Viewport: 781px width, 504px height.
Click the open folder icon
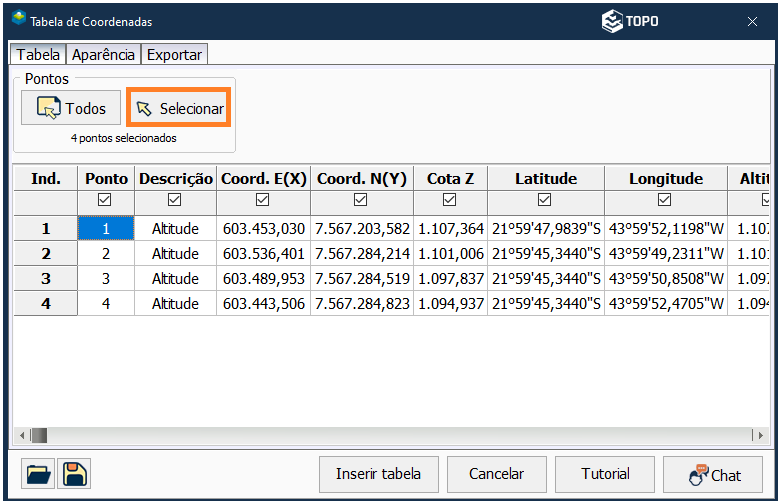[x=36, y=473]
